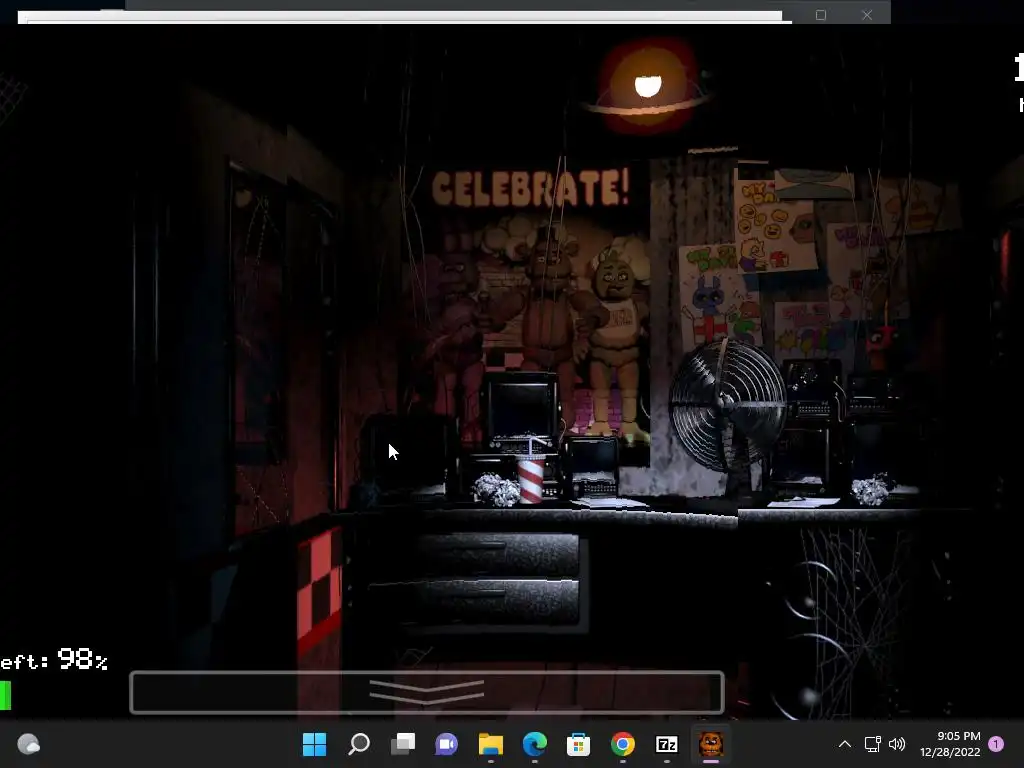Open 7-Zip from the taskbar
Screen dimensions: 1024x768
click(x=666, y=744)
